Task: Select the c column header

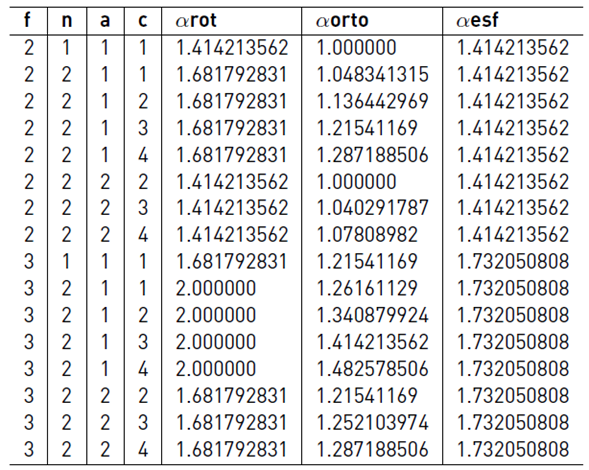Action: [143, 21]
